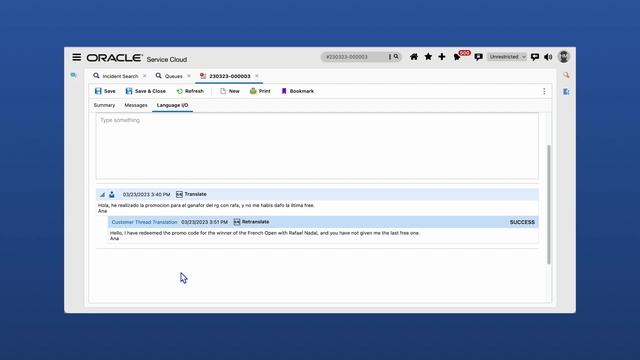Open search options via the vertical bar handle
Image resolution: width=640 pixels, height=360 pixels.
[390, 57]
